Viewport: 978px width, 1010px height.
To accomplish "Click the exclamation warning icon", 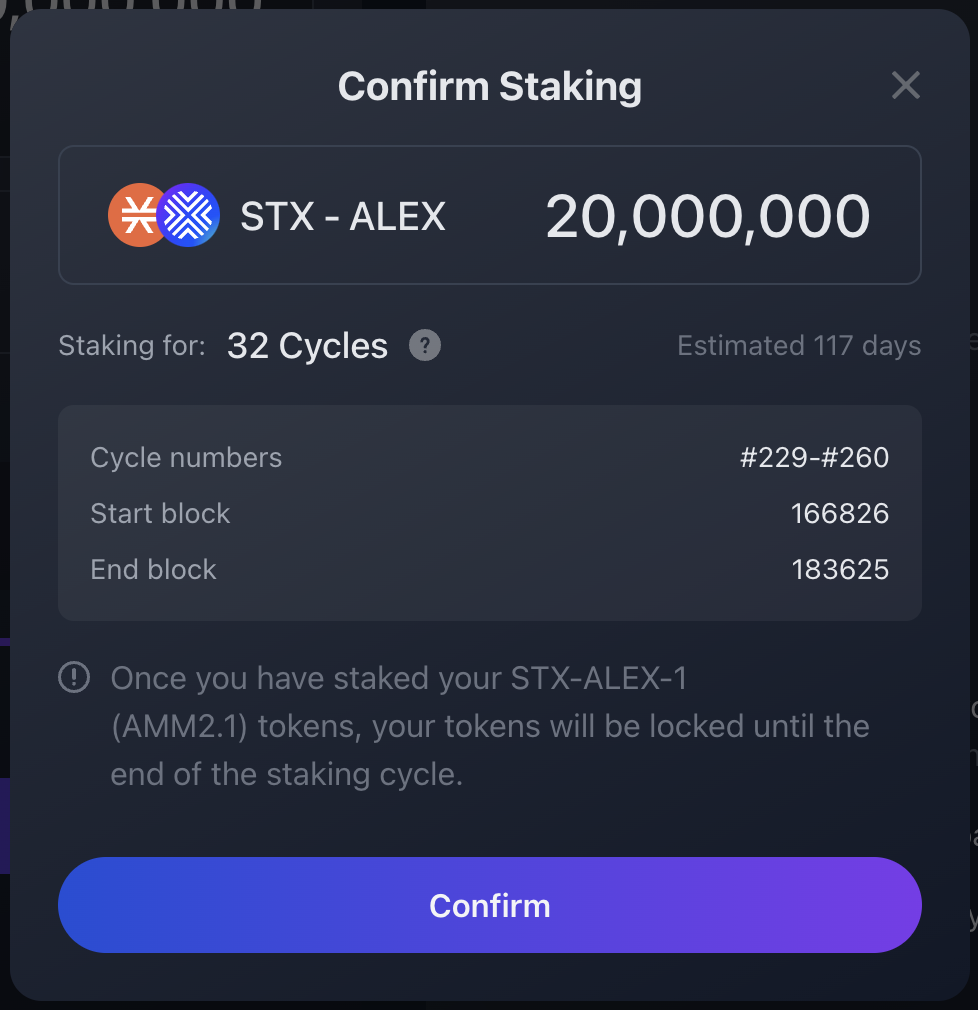I will pos(74,678).
